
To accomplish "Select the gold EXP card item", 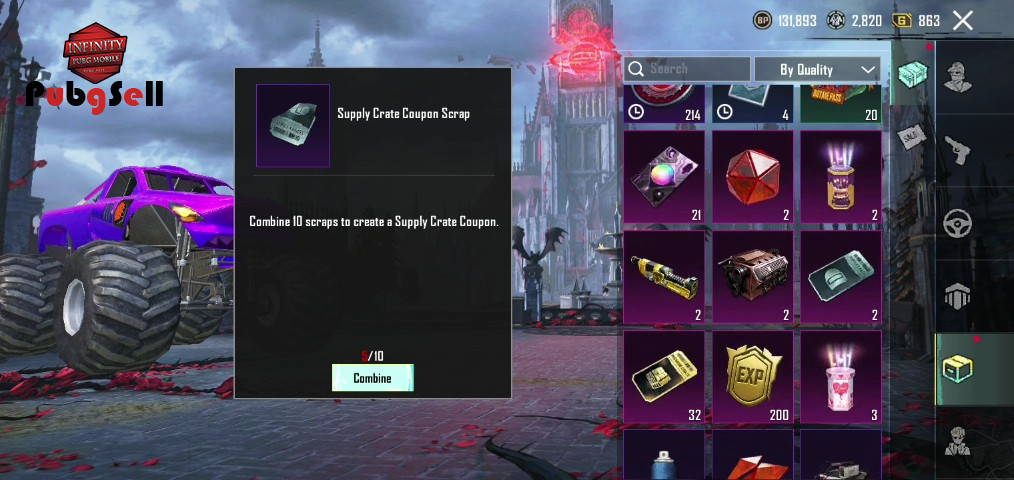I will coord(753,377).
